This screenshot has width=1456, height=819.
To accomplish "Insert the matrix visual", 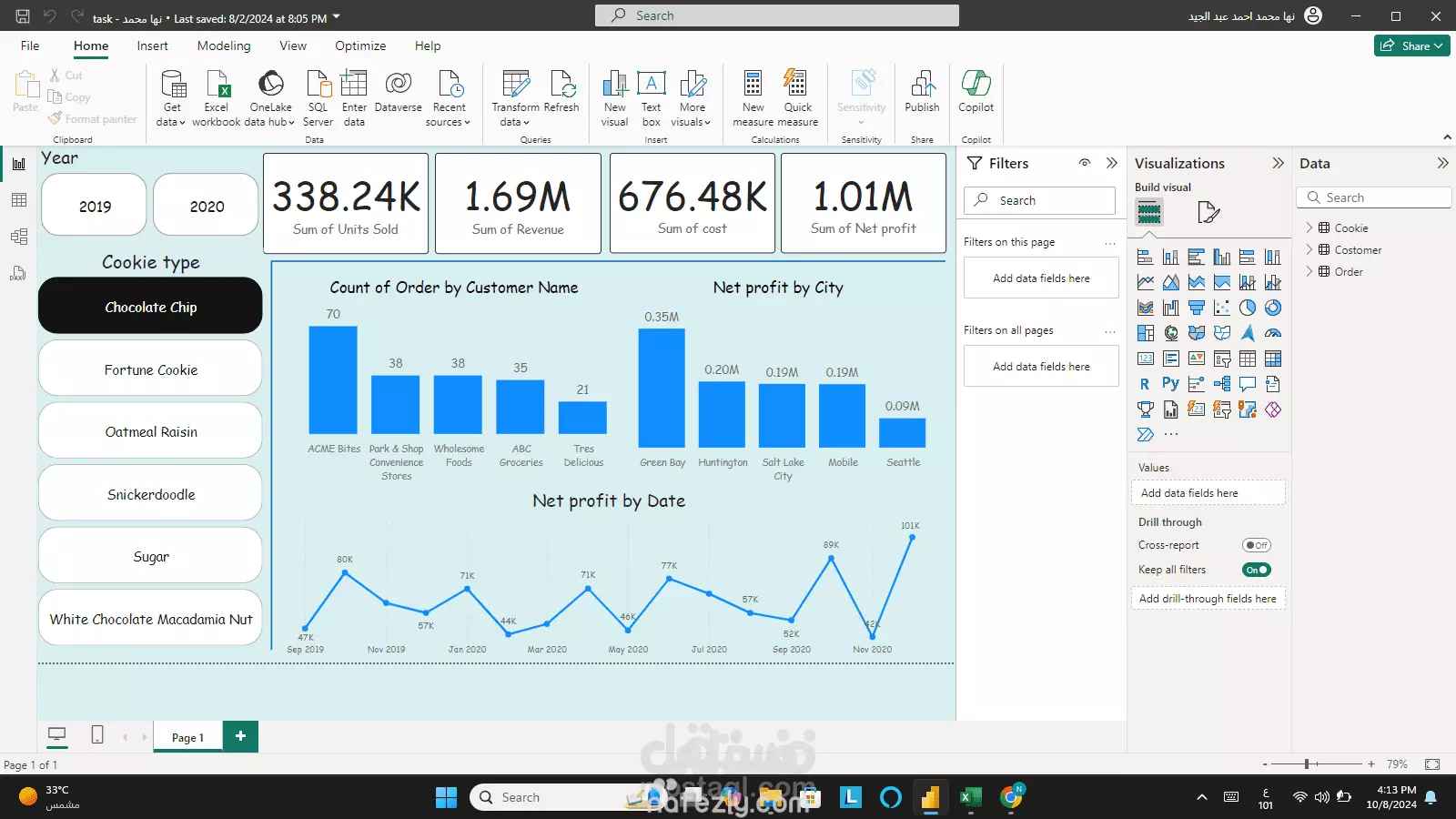I will tap(1273, 359).
